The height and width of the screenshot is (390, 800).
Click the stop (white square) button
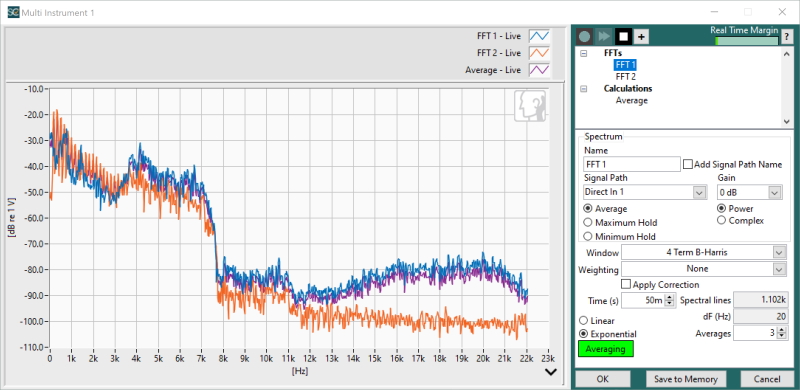623,36
